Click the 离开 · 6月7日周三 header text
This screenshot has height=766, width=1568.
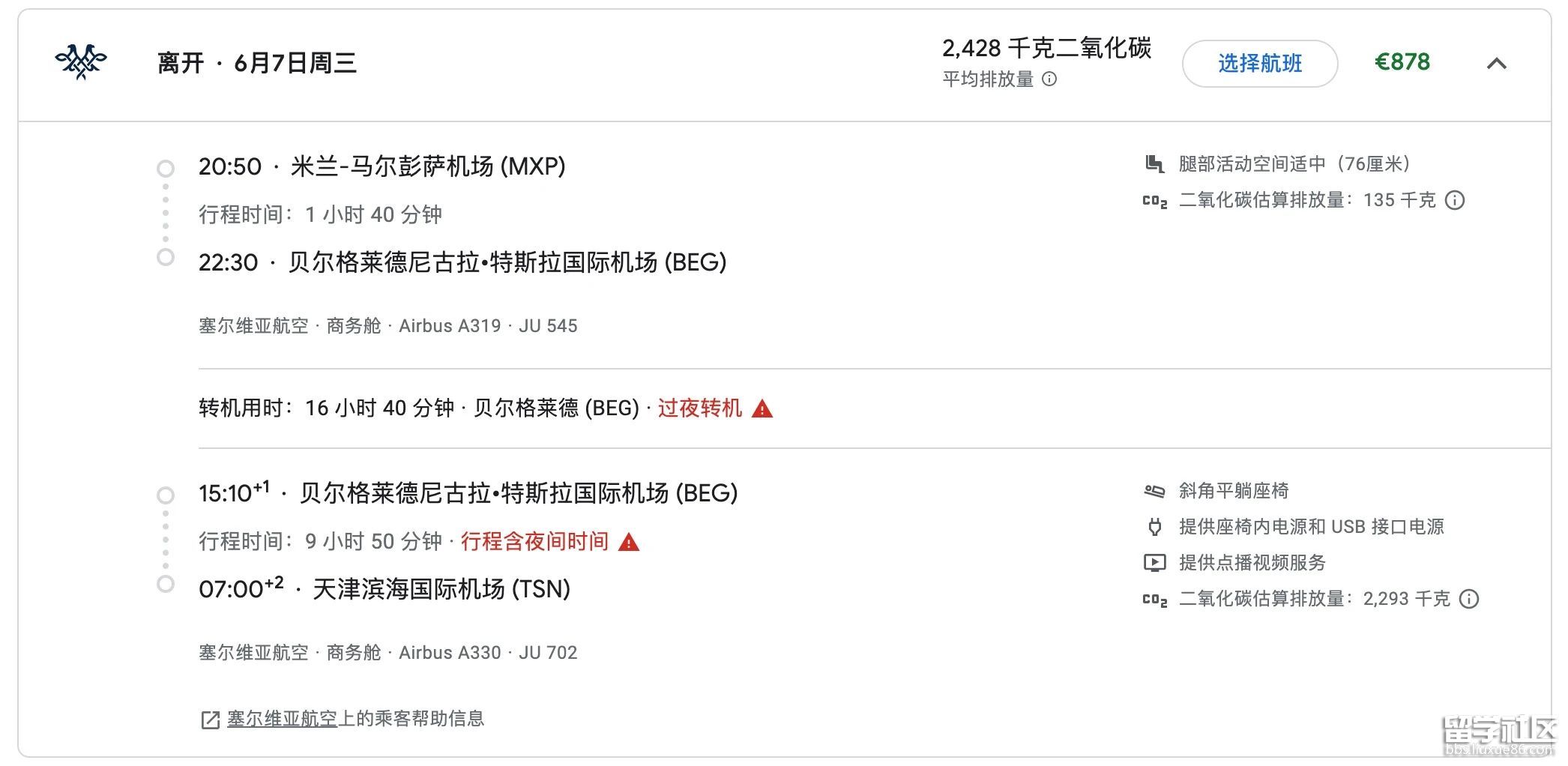pos(256,63)
